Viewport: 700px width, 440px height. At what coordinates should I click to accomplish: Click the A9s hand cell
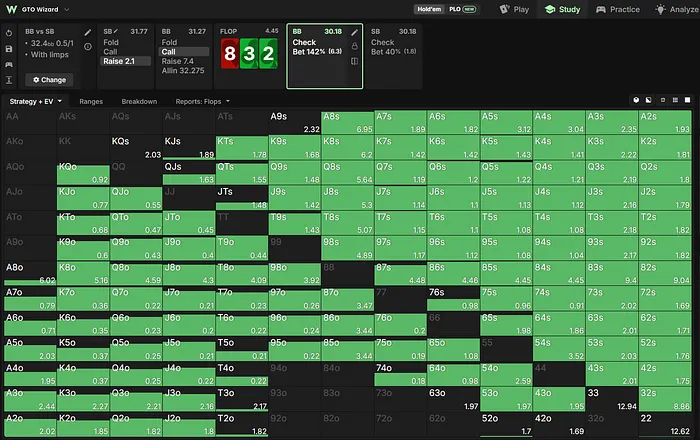pos(295,122)
